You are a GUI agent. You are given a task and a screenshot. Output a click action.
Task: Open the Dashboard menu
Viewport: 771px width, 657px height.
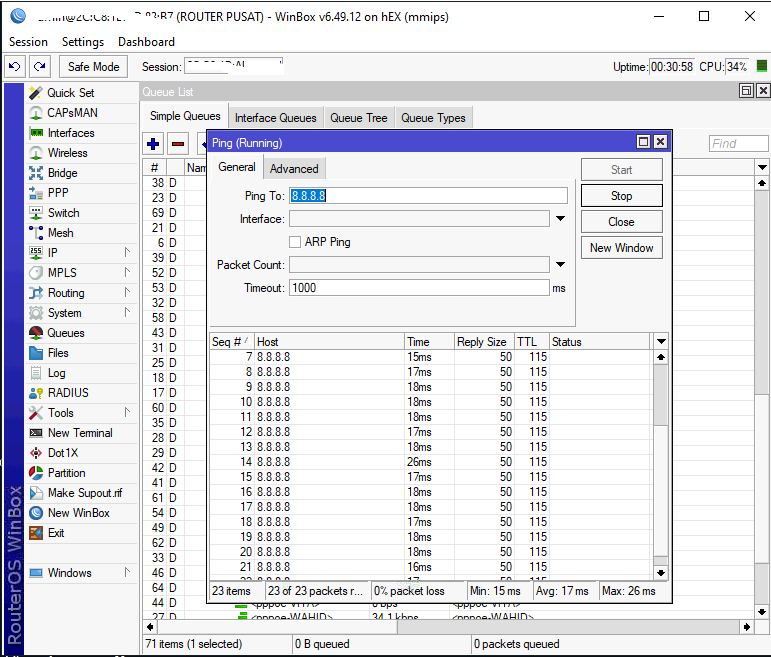click(147, 42)
